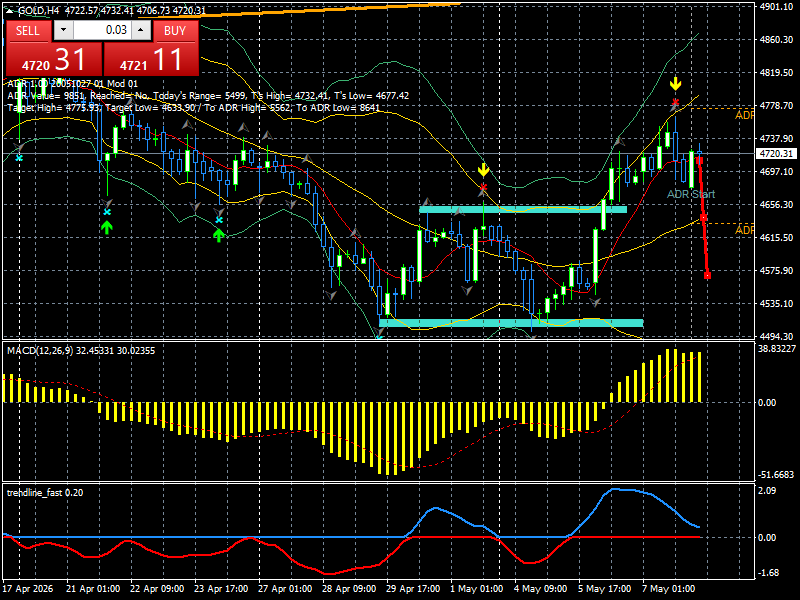Screen dimensions: 800x600
Task: Click the BUY button
Action: pos(175,31)
